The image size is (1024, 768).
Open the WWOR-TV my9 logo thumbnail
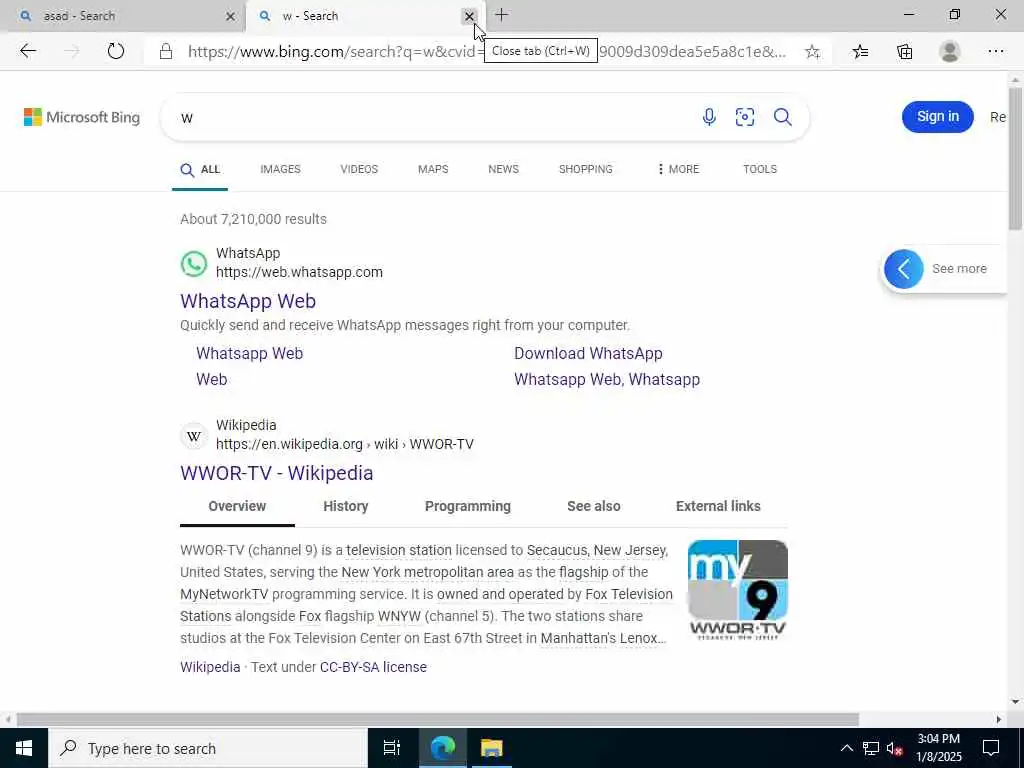click(x=738, y=590)
